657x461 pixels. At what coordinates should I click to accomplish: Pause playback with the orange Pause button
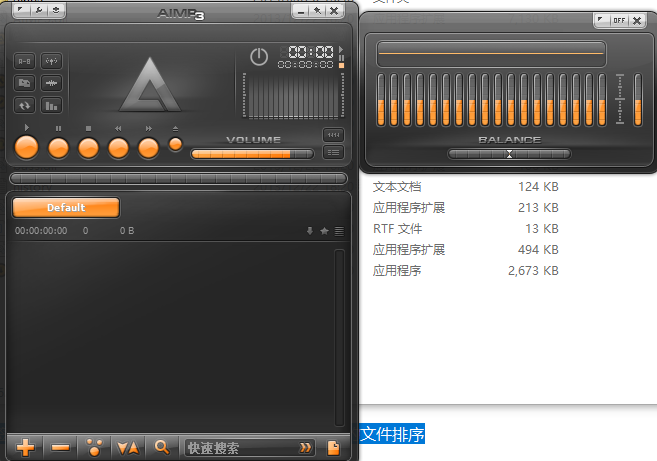coord(58,148)
